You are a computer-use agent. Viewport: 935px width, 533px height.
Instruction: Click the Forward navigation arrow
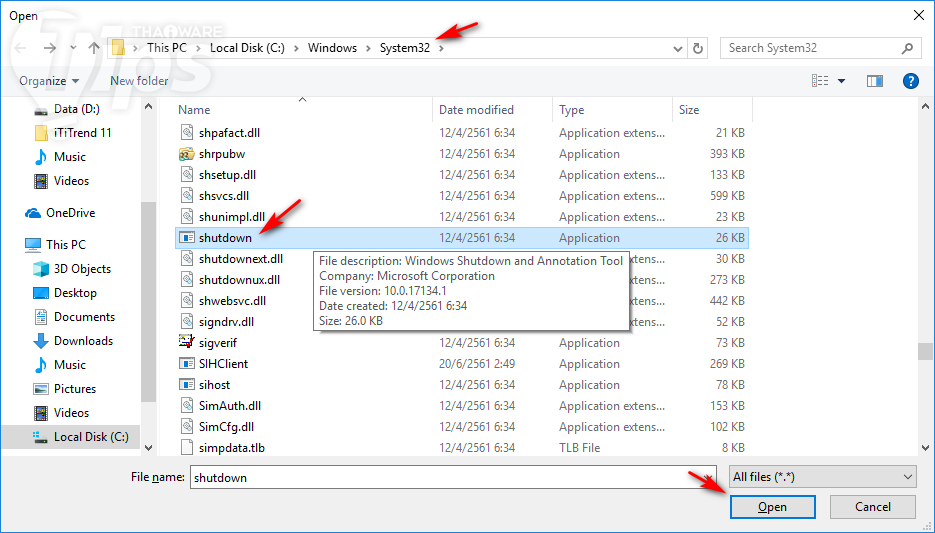pos(49,48)
